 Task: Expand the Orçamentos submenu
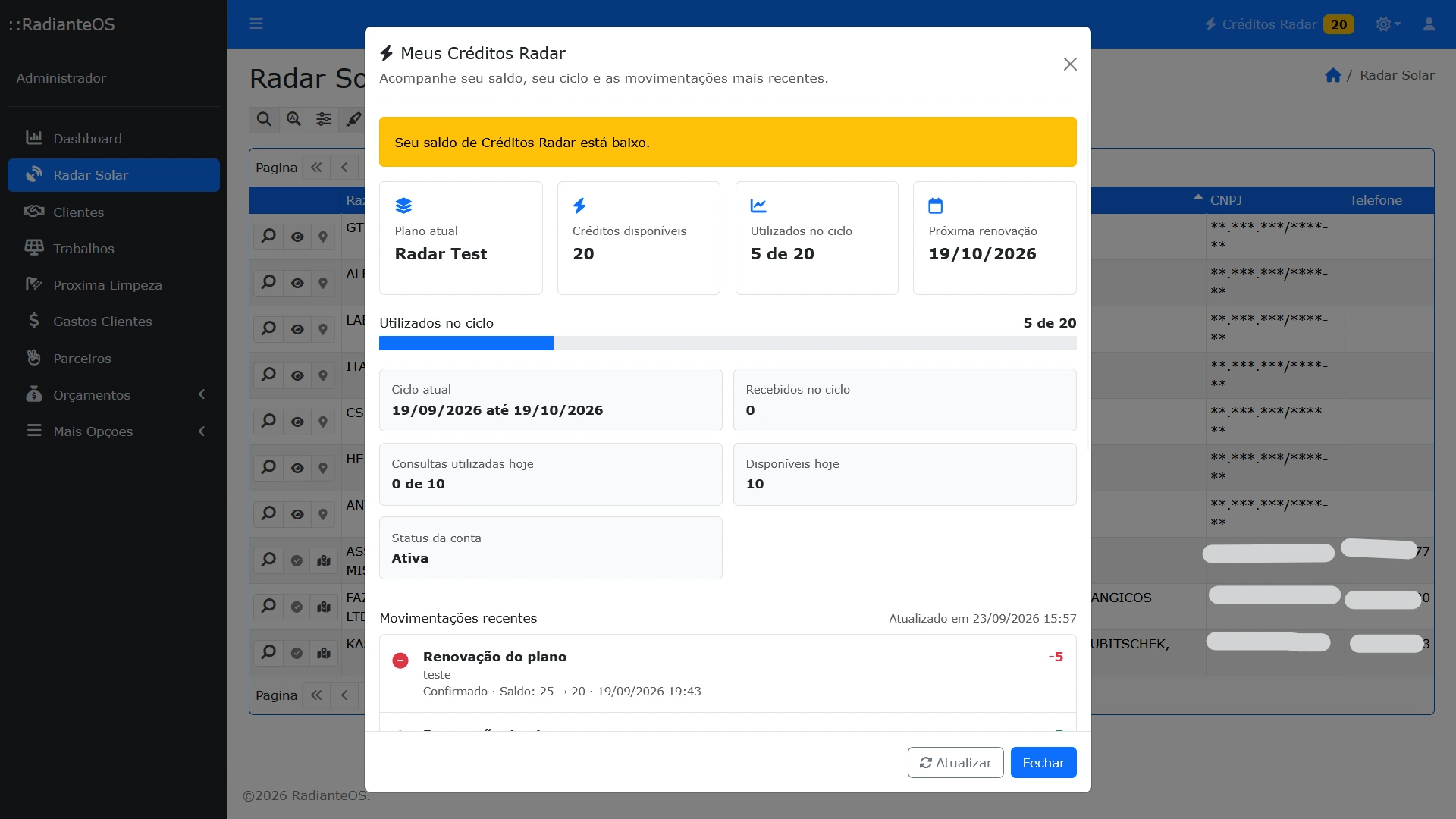click(x=114, y=394)
